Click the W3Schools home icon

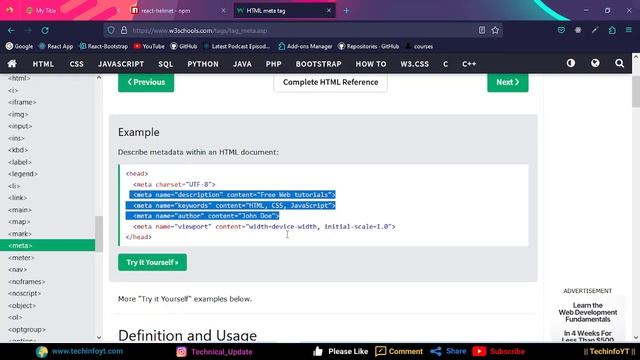[x=12, y=64]
